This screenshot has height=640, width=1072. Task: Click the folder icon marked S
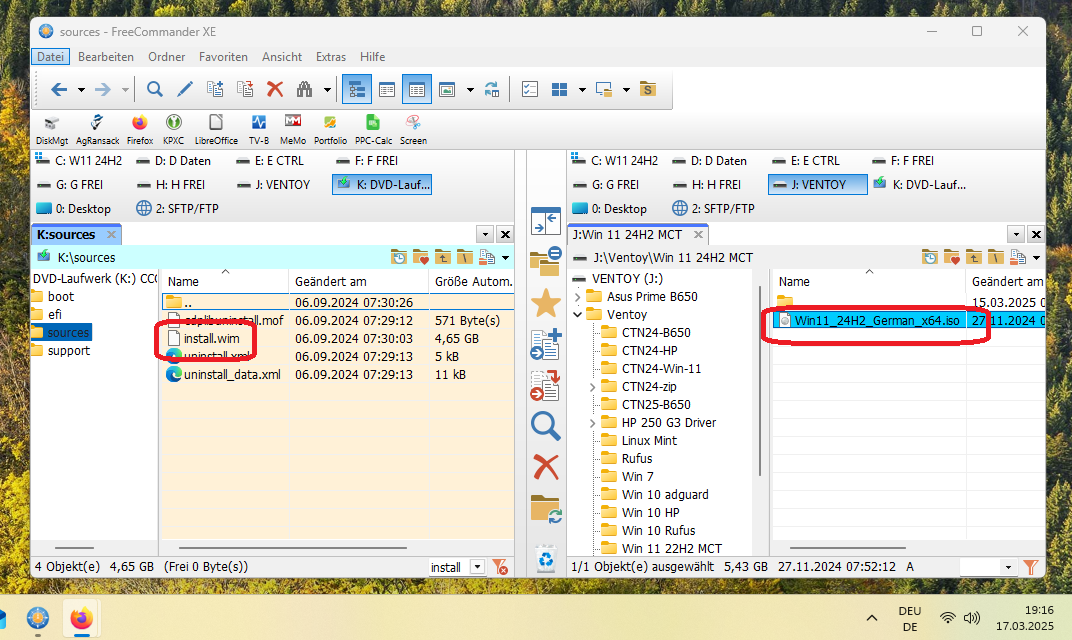point(647,90)
